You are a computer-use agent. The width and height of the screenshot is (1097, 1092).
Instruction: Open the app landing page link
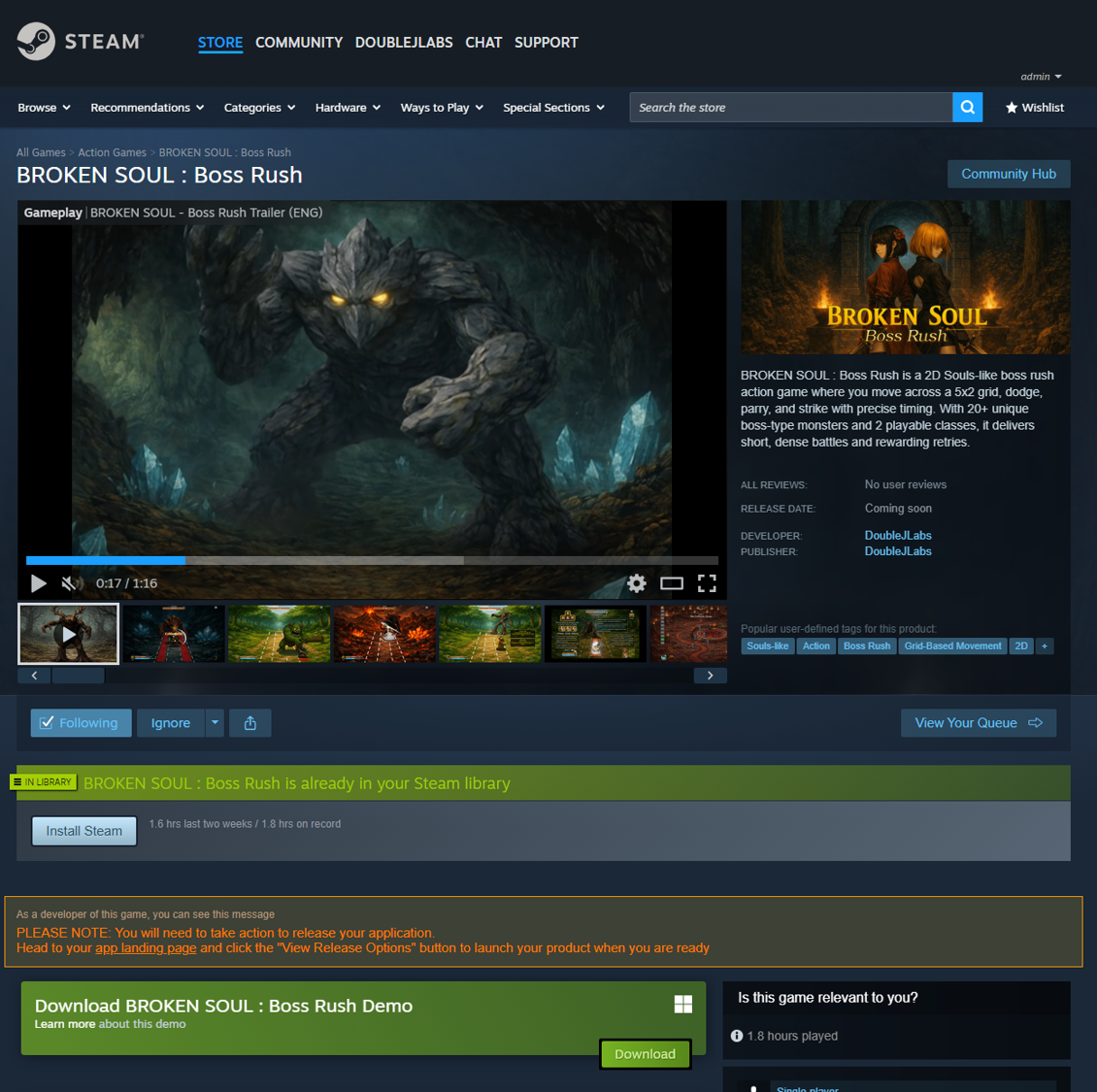[146, 948]
